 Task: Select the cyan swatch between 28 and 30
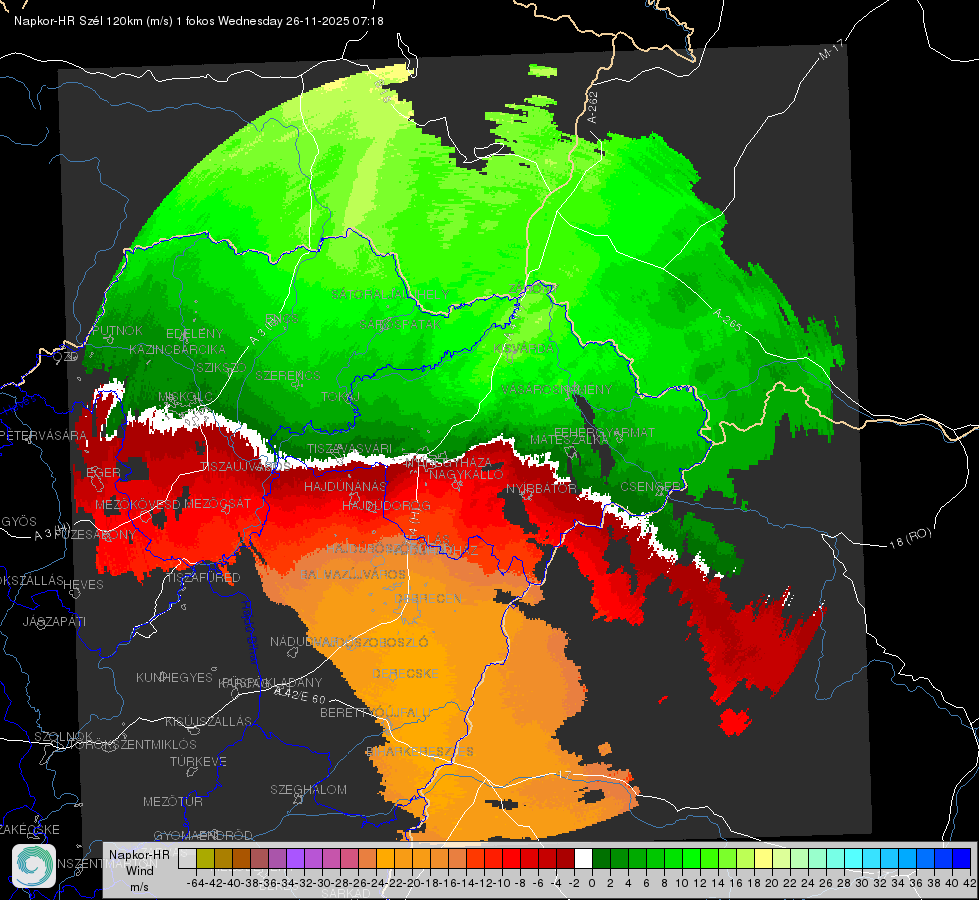(854, 859)
